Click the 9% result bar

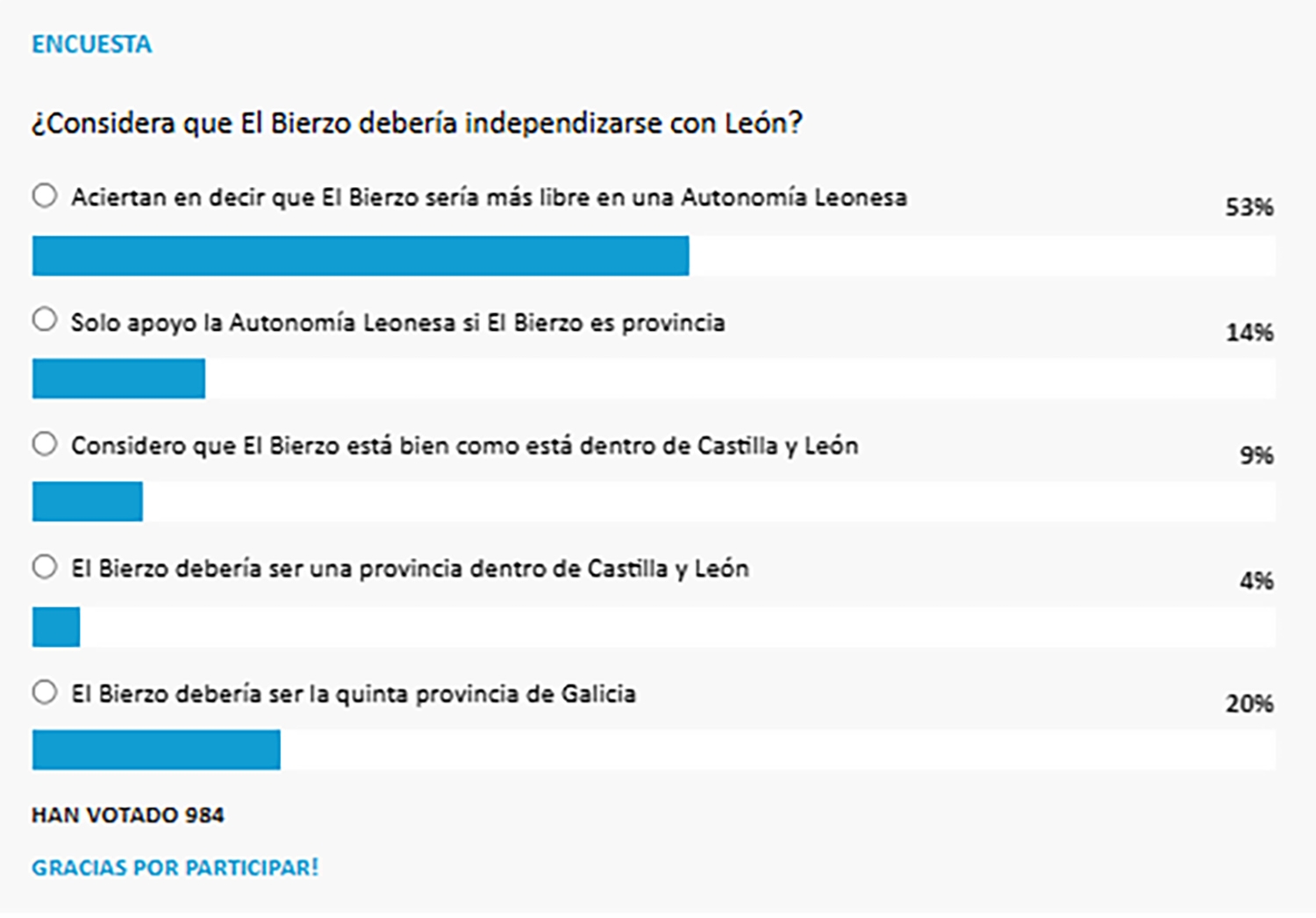[86, 503]
